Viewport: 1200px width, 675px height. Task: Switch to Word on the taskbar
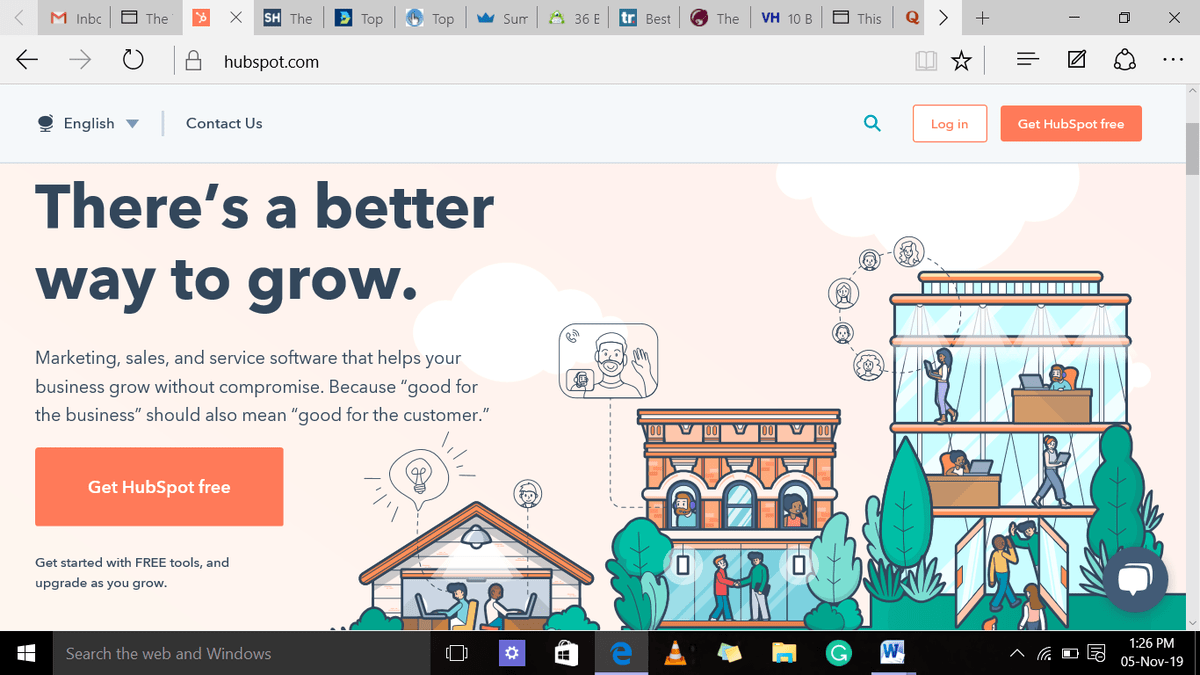pyautogui.click(x=892, y=653)
